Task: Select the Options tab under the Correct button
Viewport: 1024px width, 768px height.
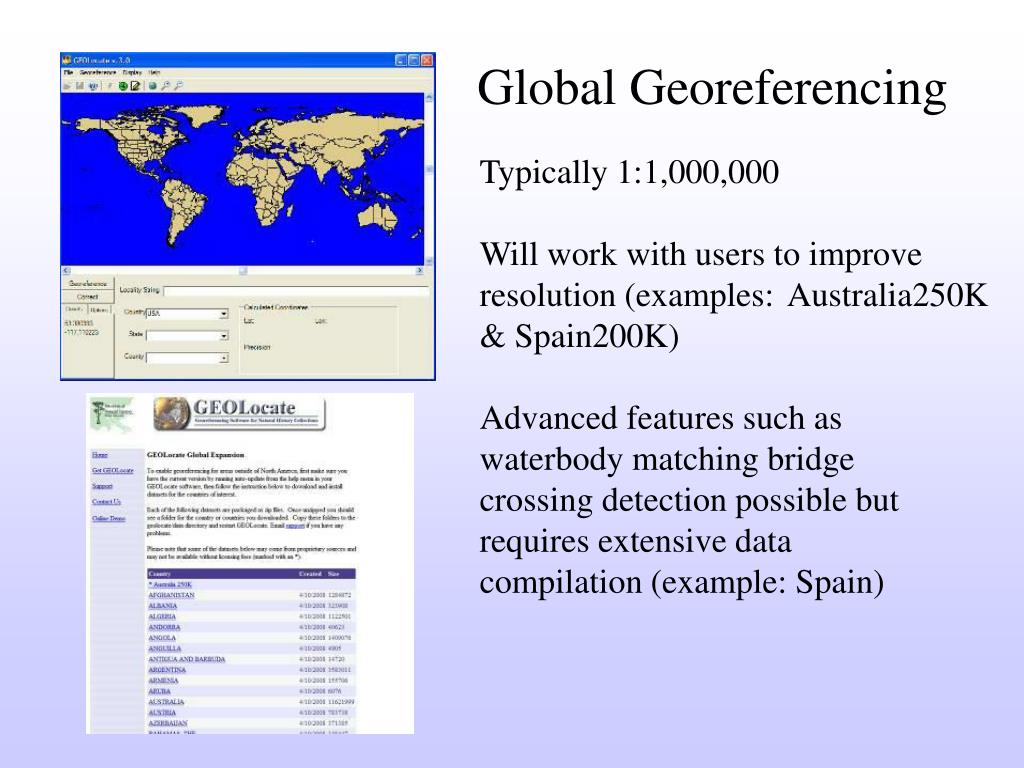Action: (99, 310)
